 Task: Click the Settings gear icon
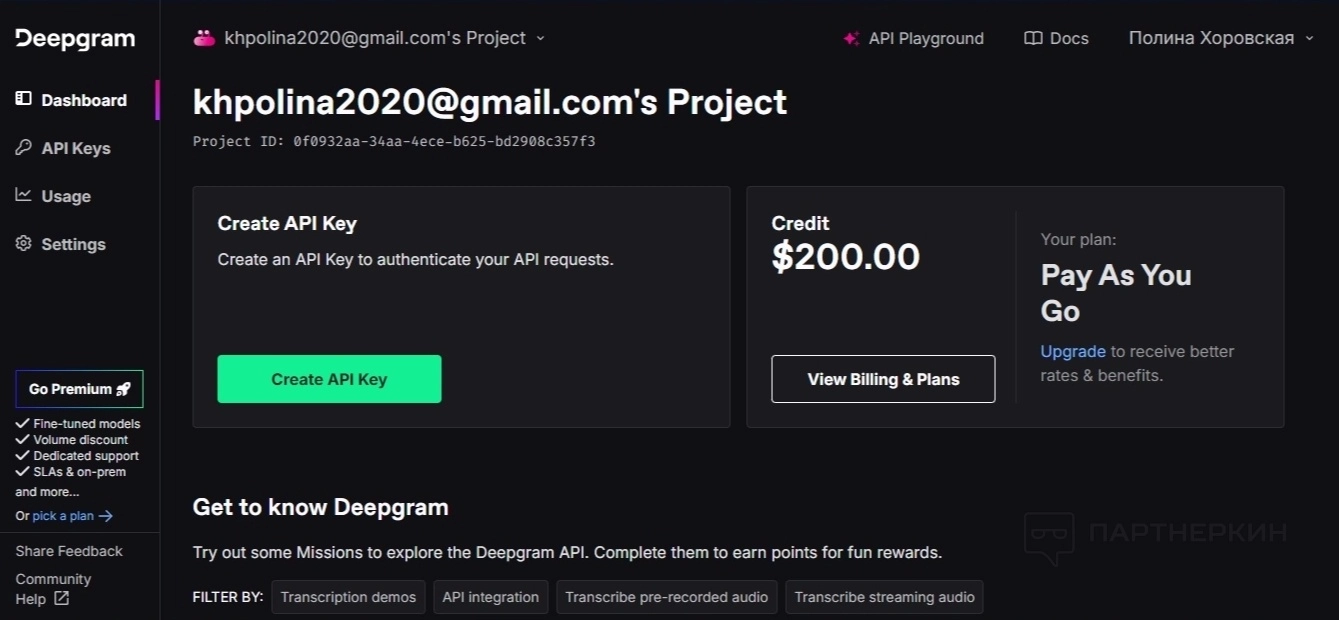(24, 244)
